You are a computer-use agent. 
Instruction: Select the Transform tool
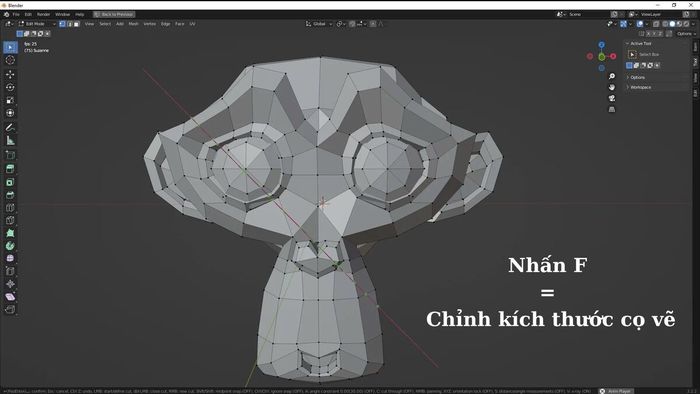10,113
